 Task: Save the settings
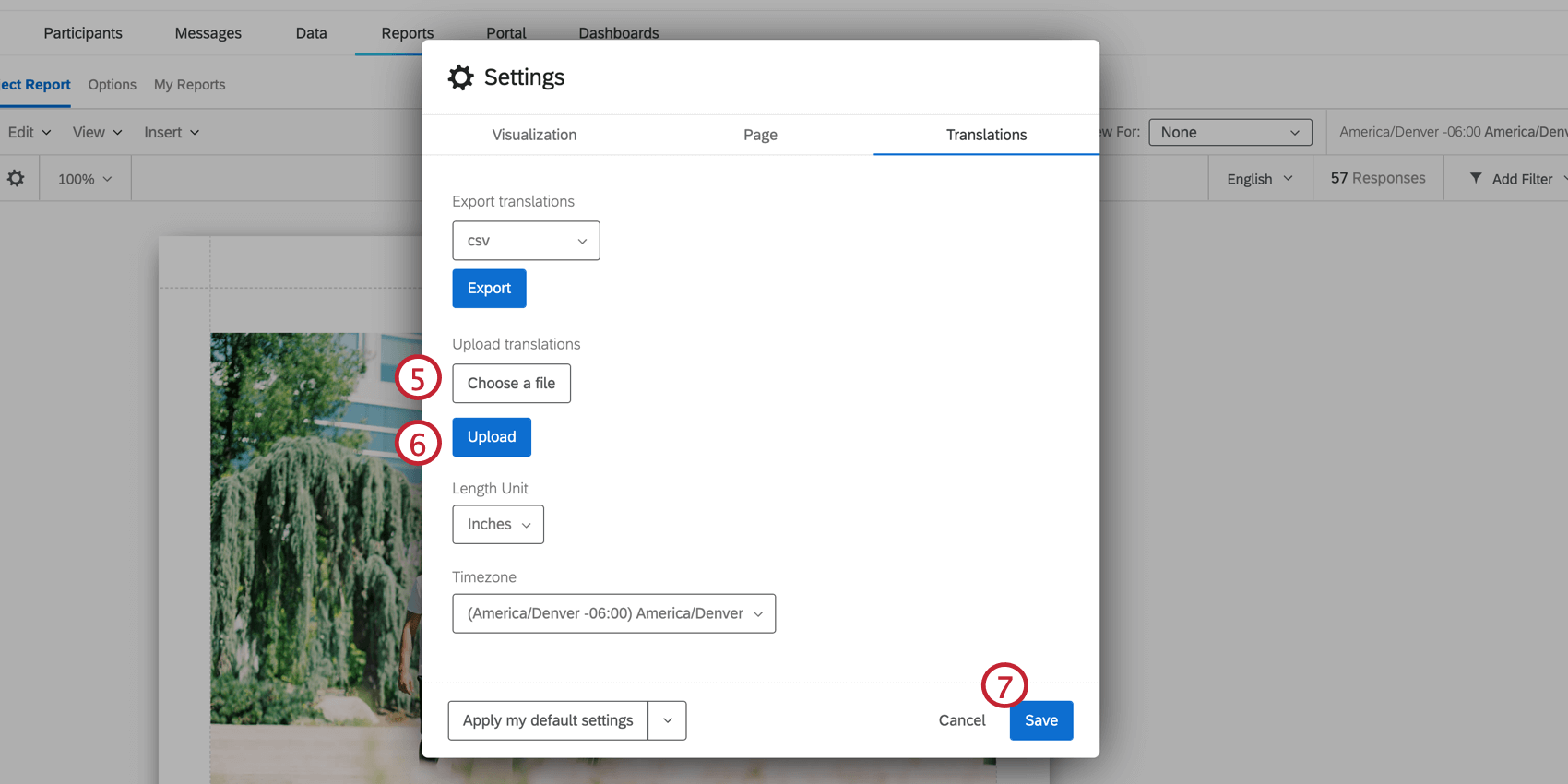pyautogui.click(x=1041, y=720)
